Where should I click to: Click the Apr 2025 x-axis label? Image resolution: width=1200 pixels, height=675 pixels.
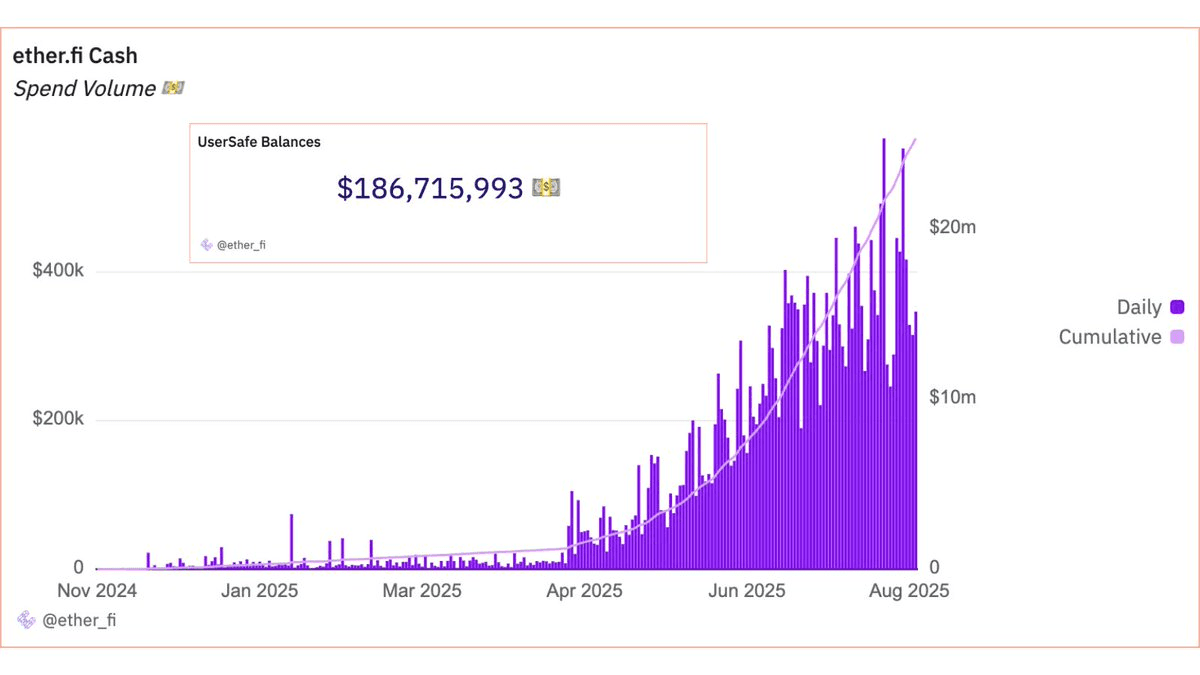582,591
